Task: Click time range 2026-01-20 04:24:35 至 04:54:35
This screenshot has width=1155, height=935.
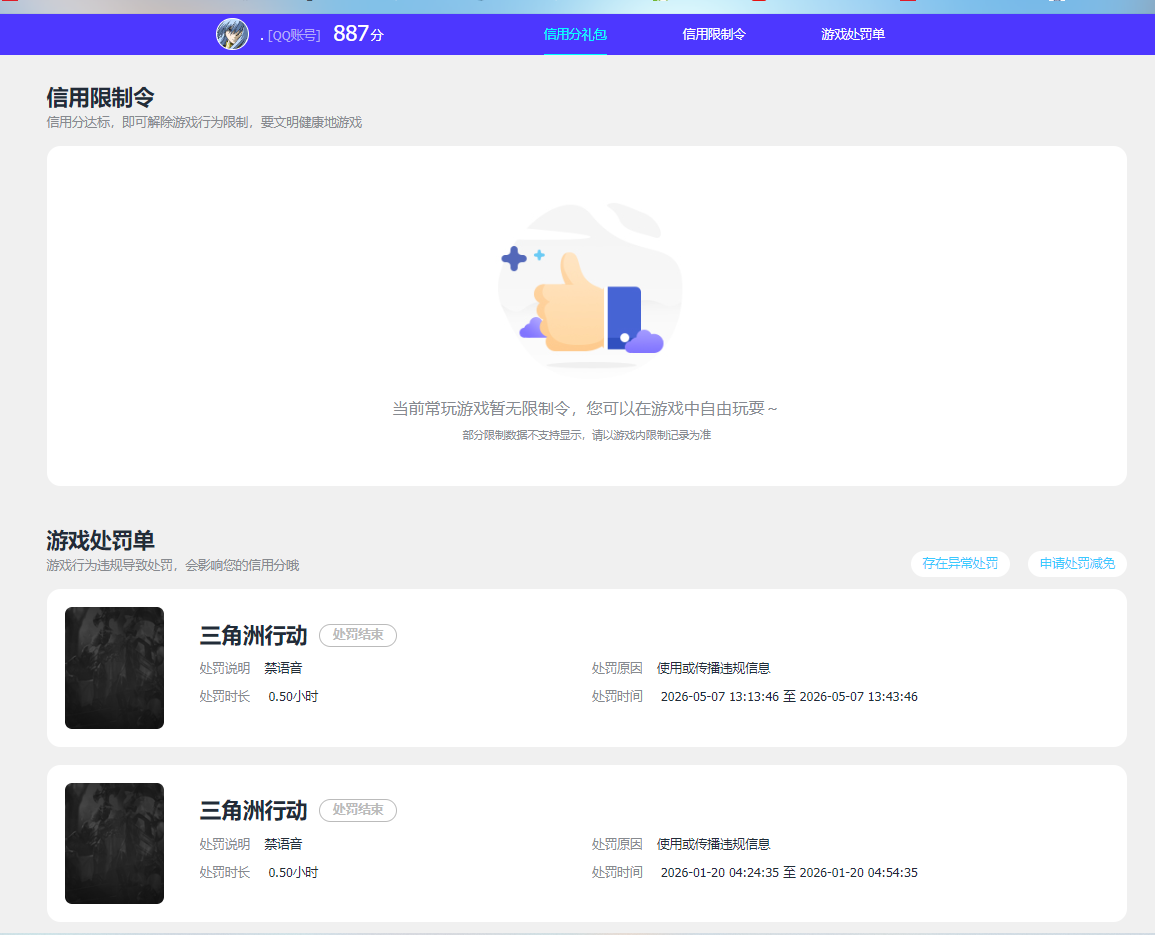Action: click(789, 872)
